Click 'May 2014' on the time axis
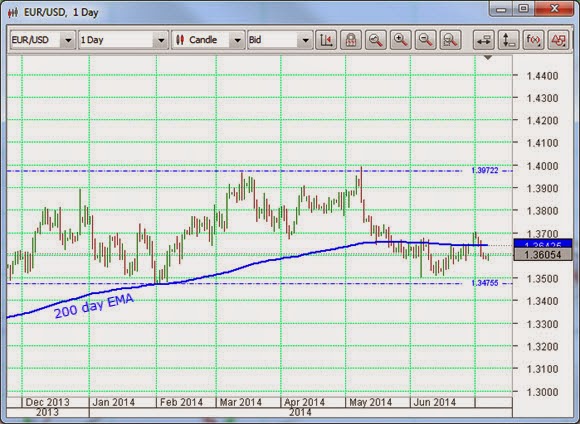The image size is (580, 424). point(370,402)
